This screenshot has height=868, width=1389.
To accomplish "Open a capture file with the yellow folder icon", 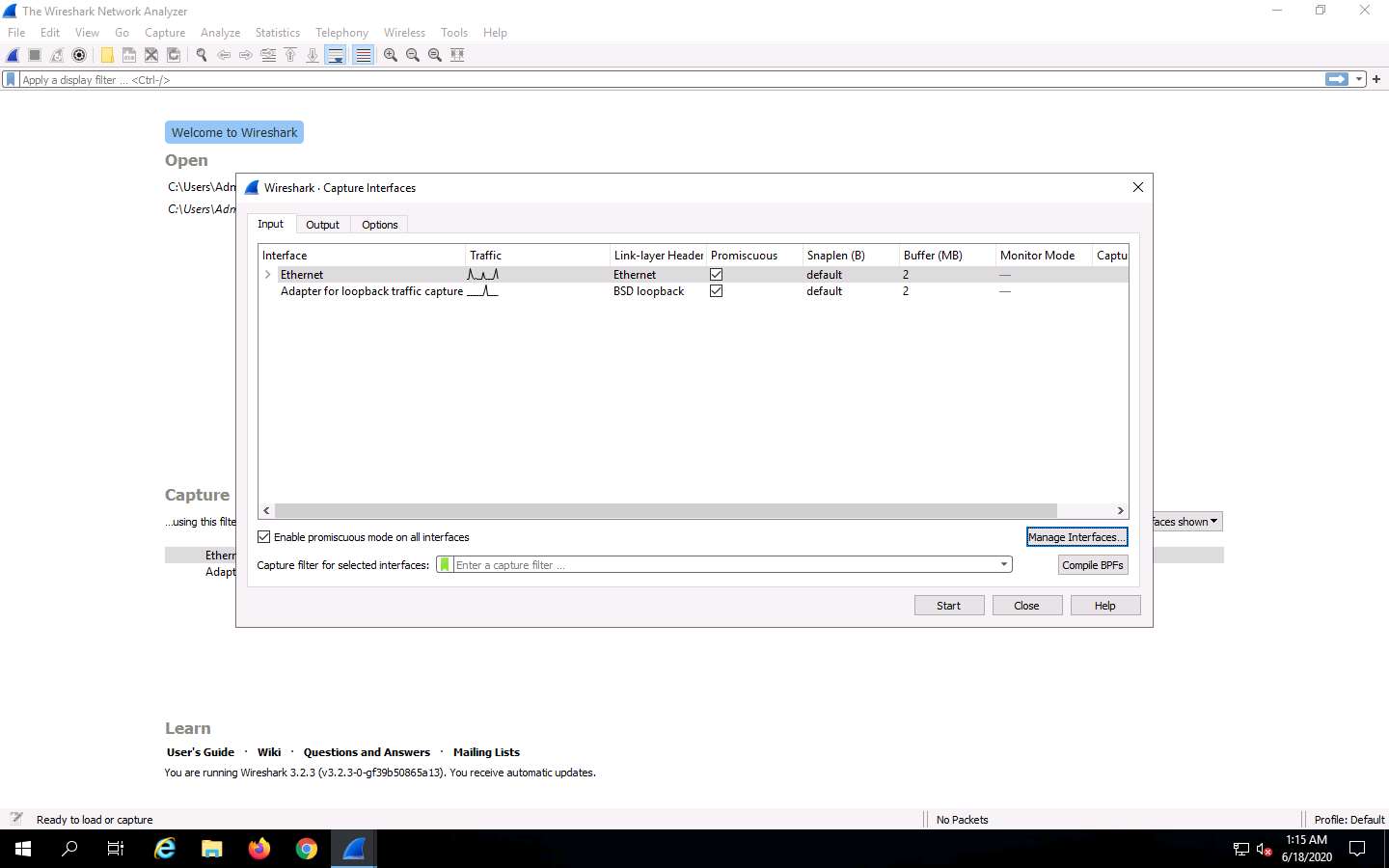I will pyautogui.click(x=107, y=55).
